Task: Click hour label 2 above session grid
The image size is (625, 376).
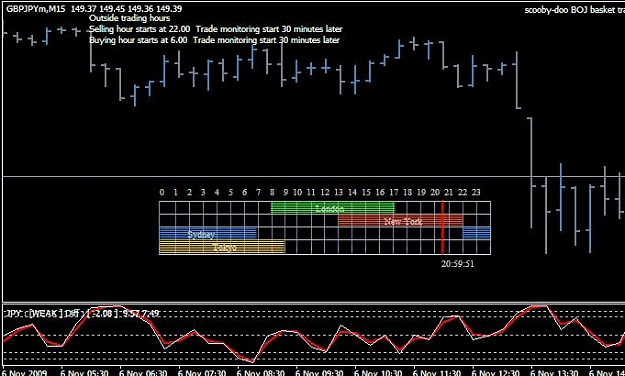Action: tap(189, 192)
